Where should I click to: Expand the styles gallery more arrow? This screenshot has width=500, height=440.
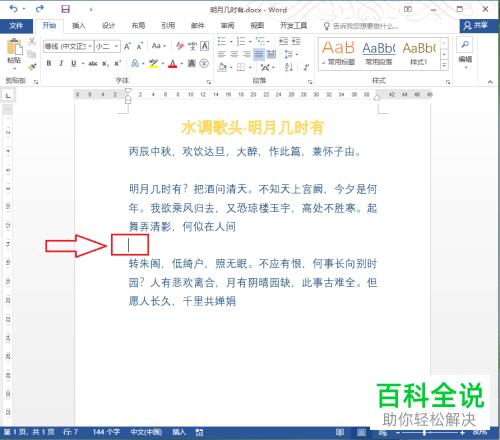point(444,65)
